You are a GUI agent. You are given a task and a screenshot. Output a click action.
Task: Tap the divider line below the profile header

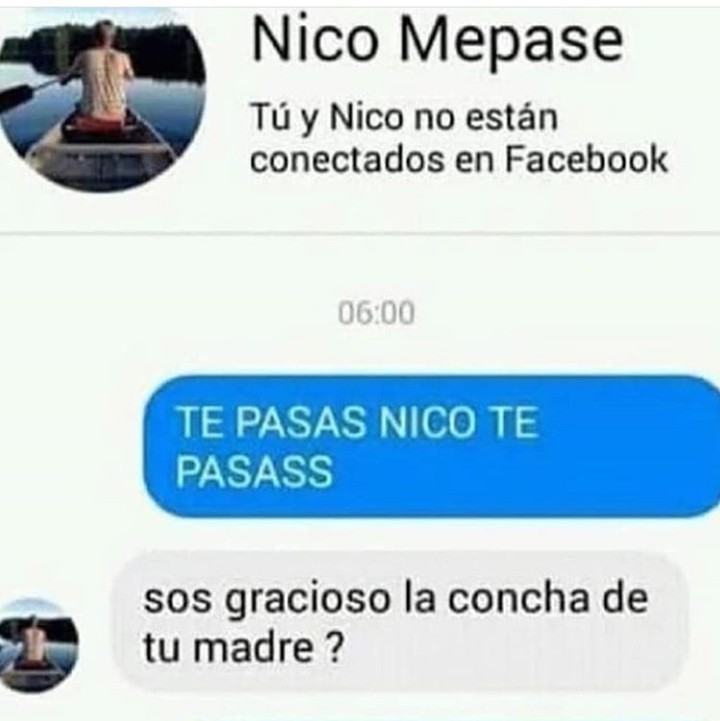[x=360, y=234]
